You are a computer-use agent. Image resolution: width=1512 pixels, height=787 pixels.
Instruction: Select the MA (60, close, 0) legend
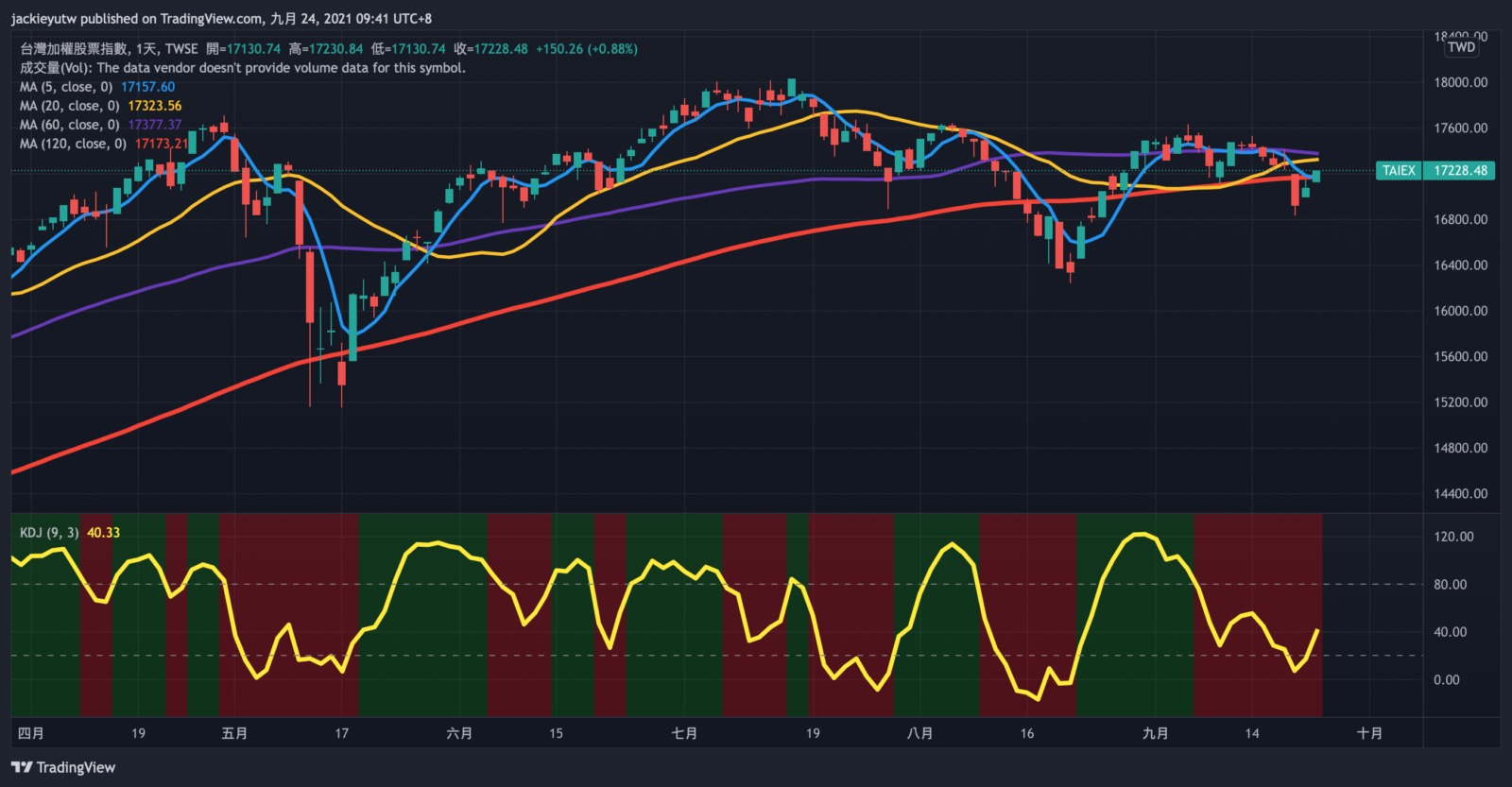click(x=70, y=125)
